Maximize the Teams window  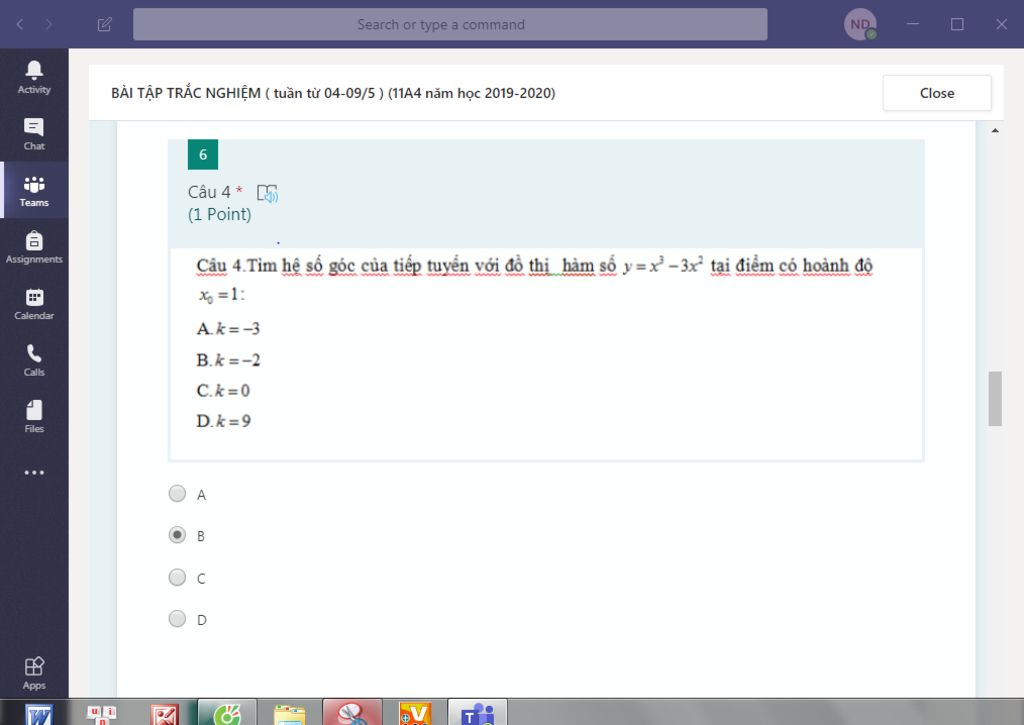(x=957, y=24)
